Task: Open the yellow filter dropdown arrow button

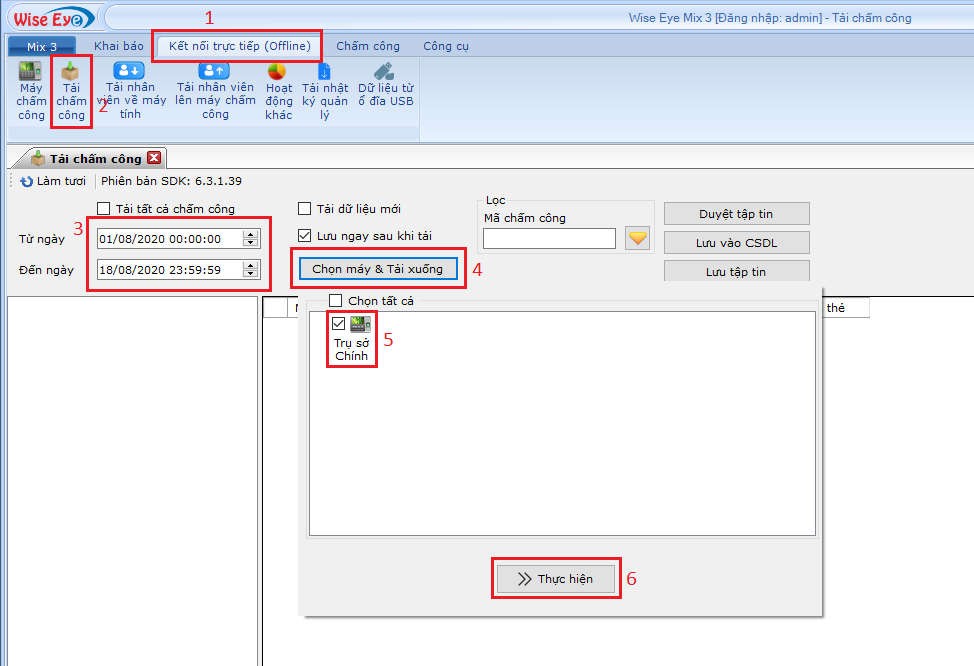Action: click(x=638, y=238)
